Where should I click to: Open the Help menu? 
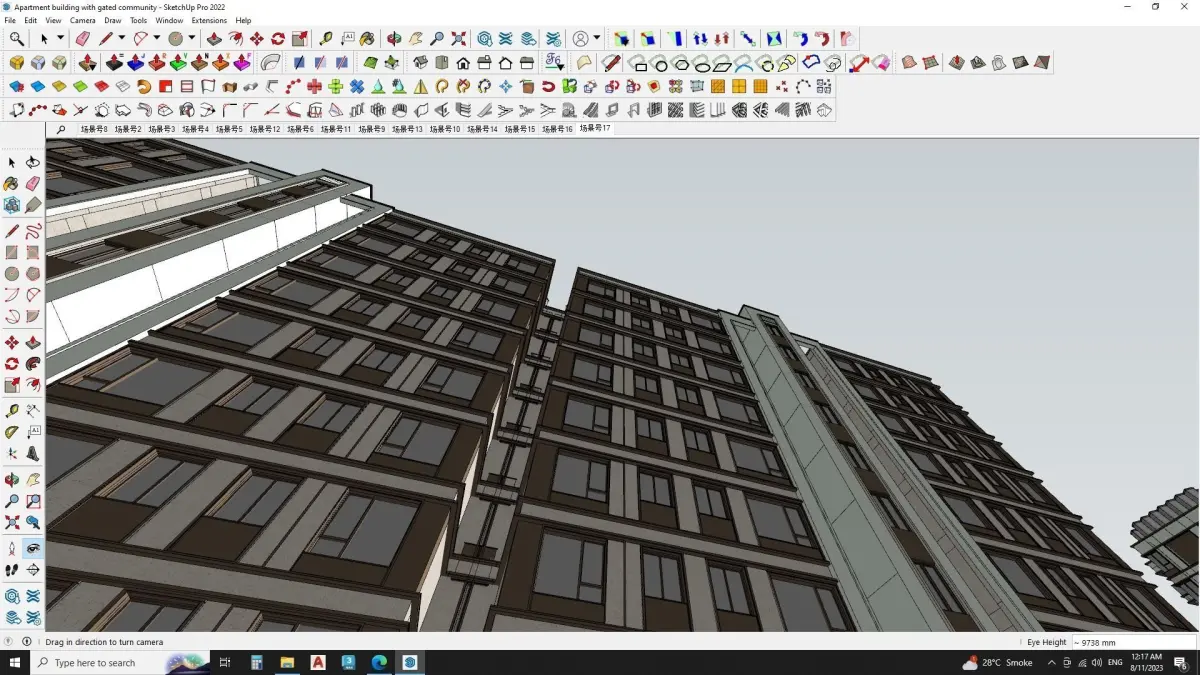tap(243, 20)
